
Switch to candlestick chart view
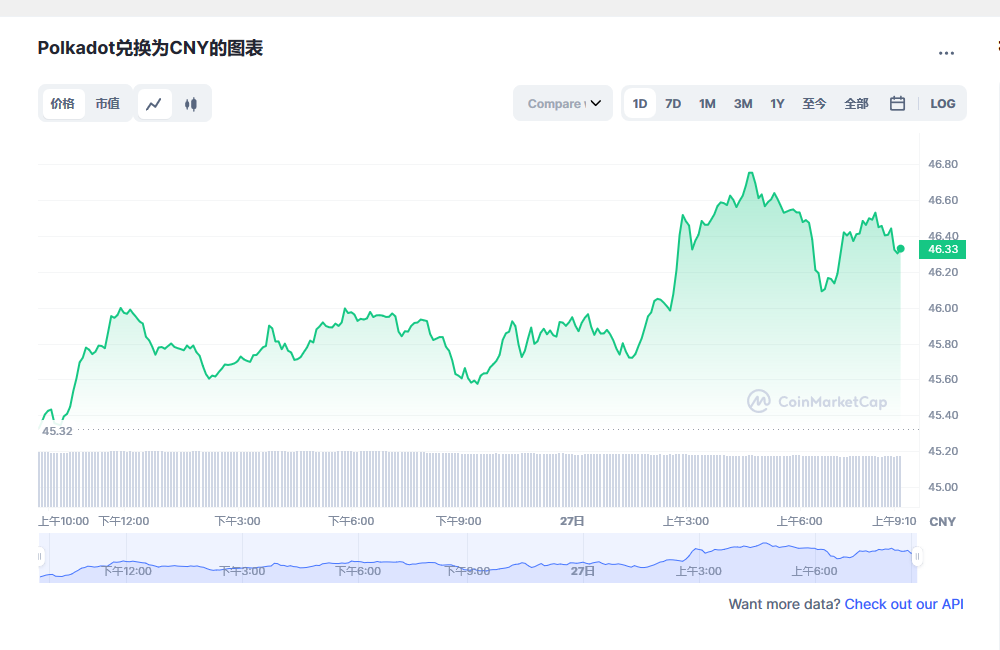click(x=191, y=103)
